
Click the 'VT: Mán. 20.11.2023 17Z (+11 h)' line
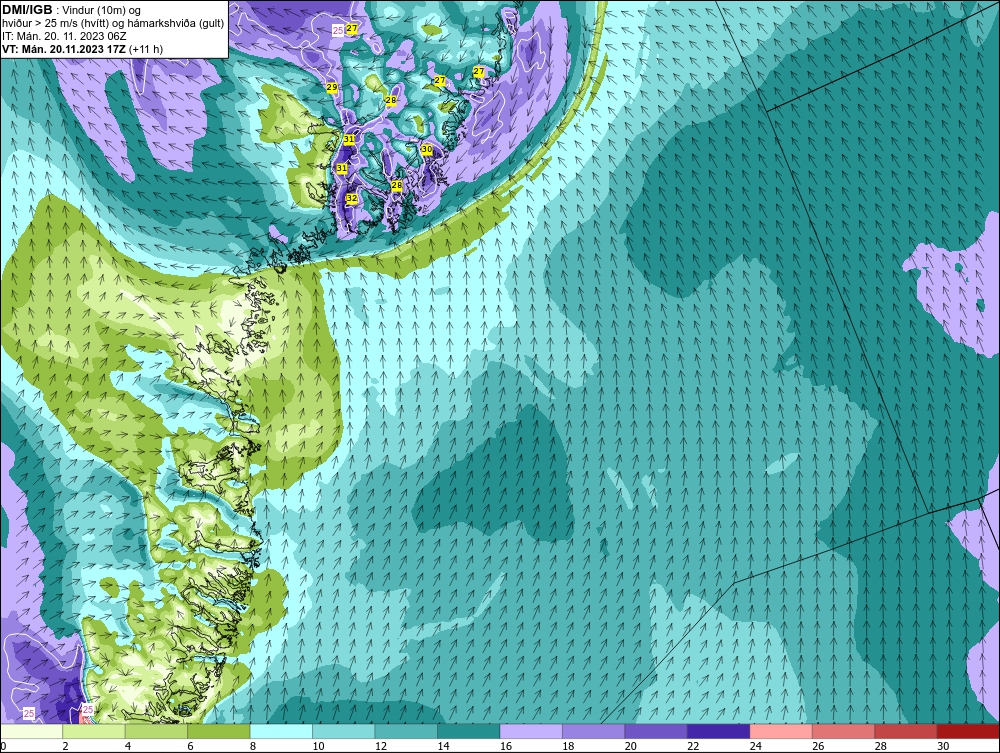pos(82,49)
